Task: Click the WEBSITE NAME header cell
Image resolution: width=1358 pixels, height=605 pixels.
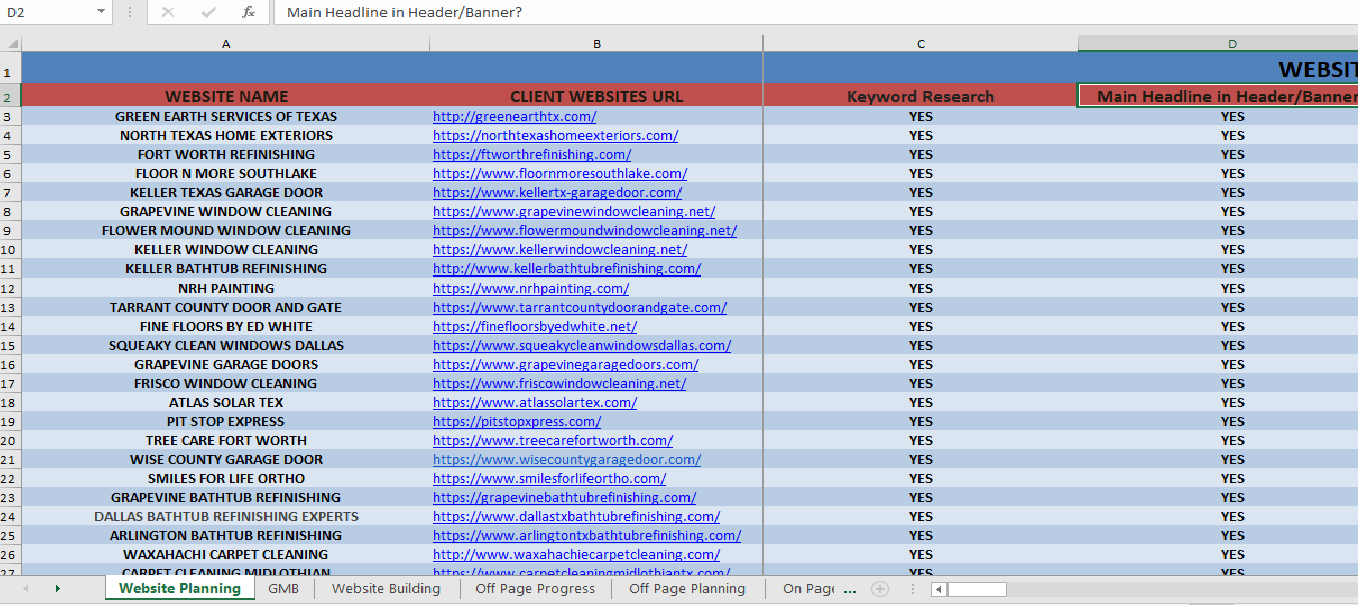Action: (226, 96)
